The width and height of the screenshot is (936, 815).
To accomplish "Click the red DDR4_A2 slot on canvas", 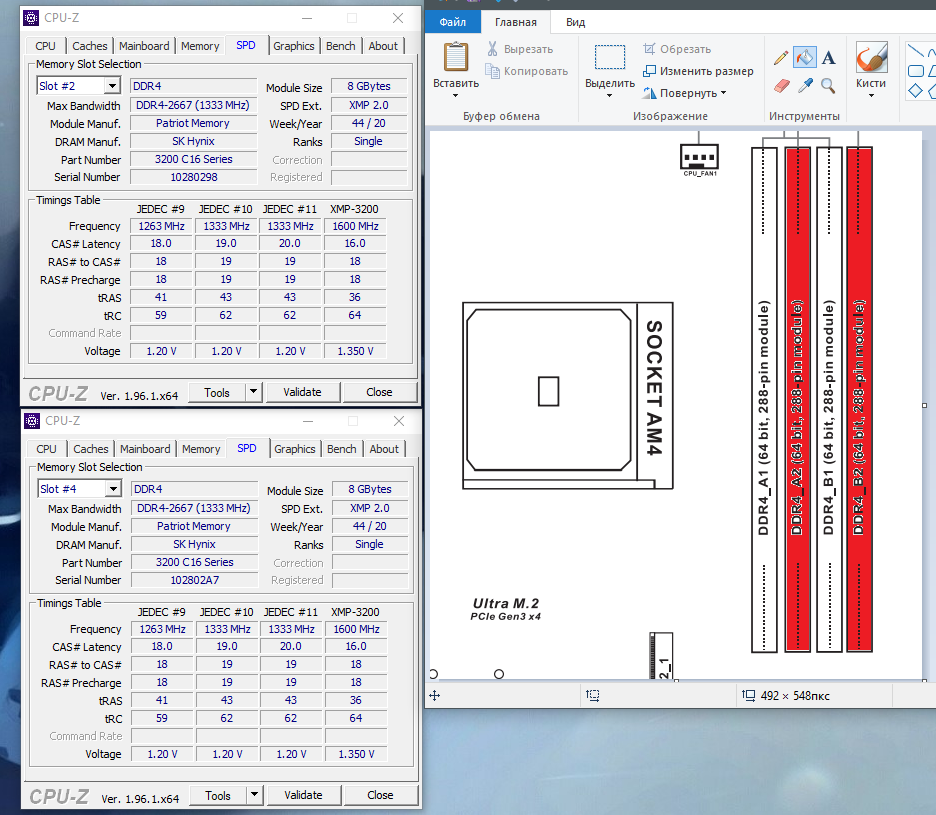I will coord(797,399).
